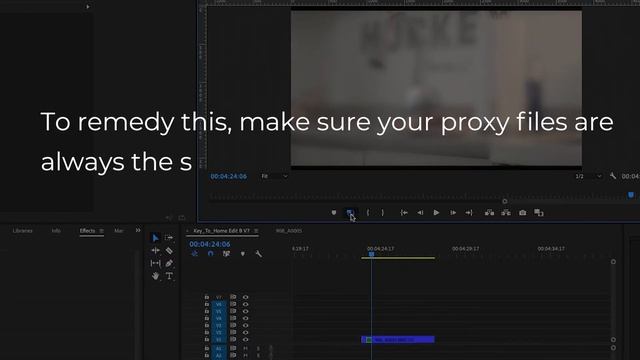Toggle insert sequences as nests icon
Viewport: 640px width, 360px height.
pyautogui.click(x=195, y=254)
